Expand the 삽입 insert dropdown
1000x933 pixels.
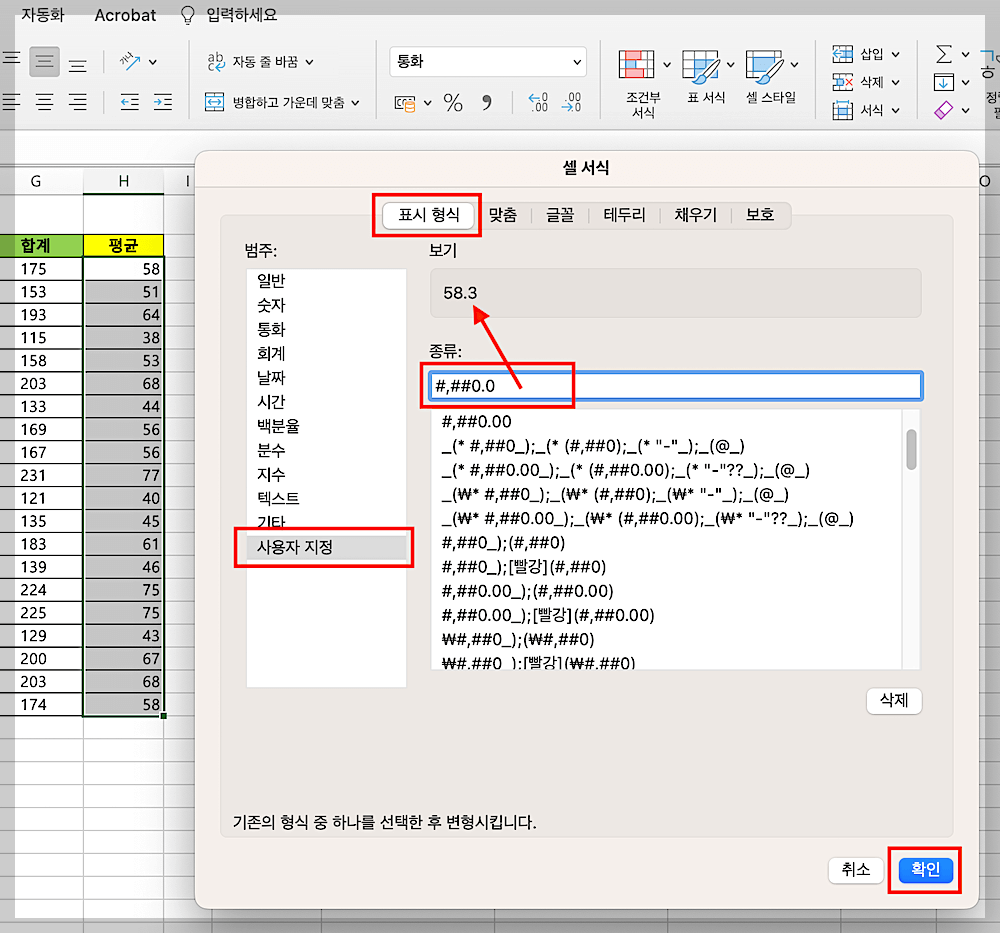coord(897,54)
